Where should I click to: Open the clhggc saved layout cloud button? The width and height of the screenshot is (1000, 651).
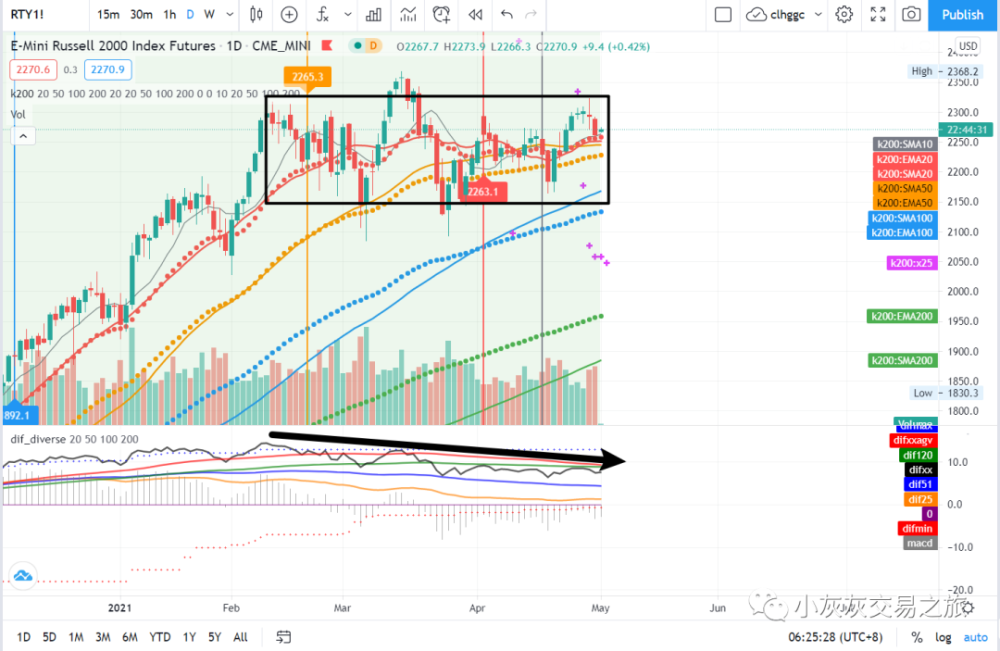[776, 14]
